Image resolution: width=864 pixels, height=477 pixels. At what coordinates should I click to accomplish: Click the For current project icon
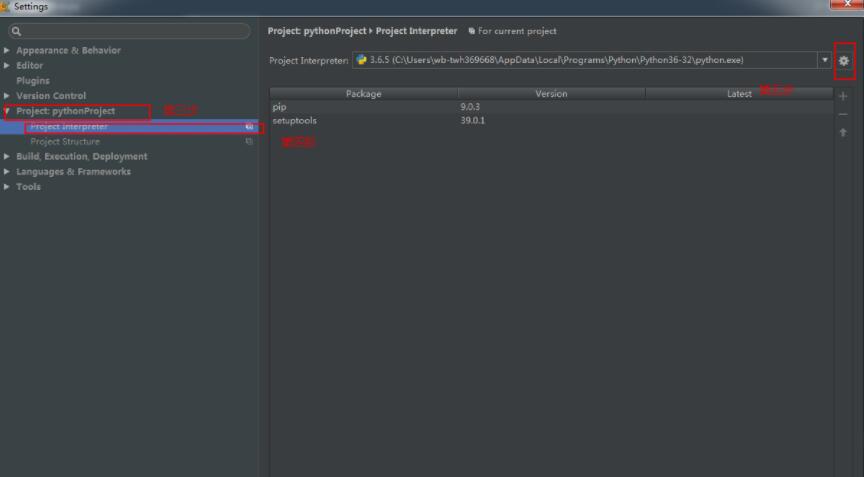coord(472,31)
